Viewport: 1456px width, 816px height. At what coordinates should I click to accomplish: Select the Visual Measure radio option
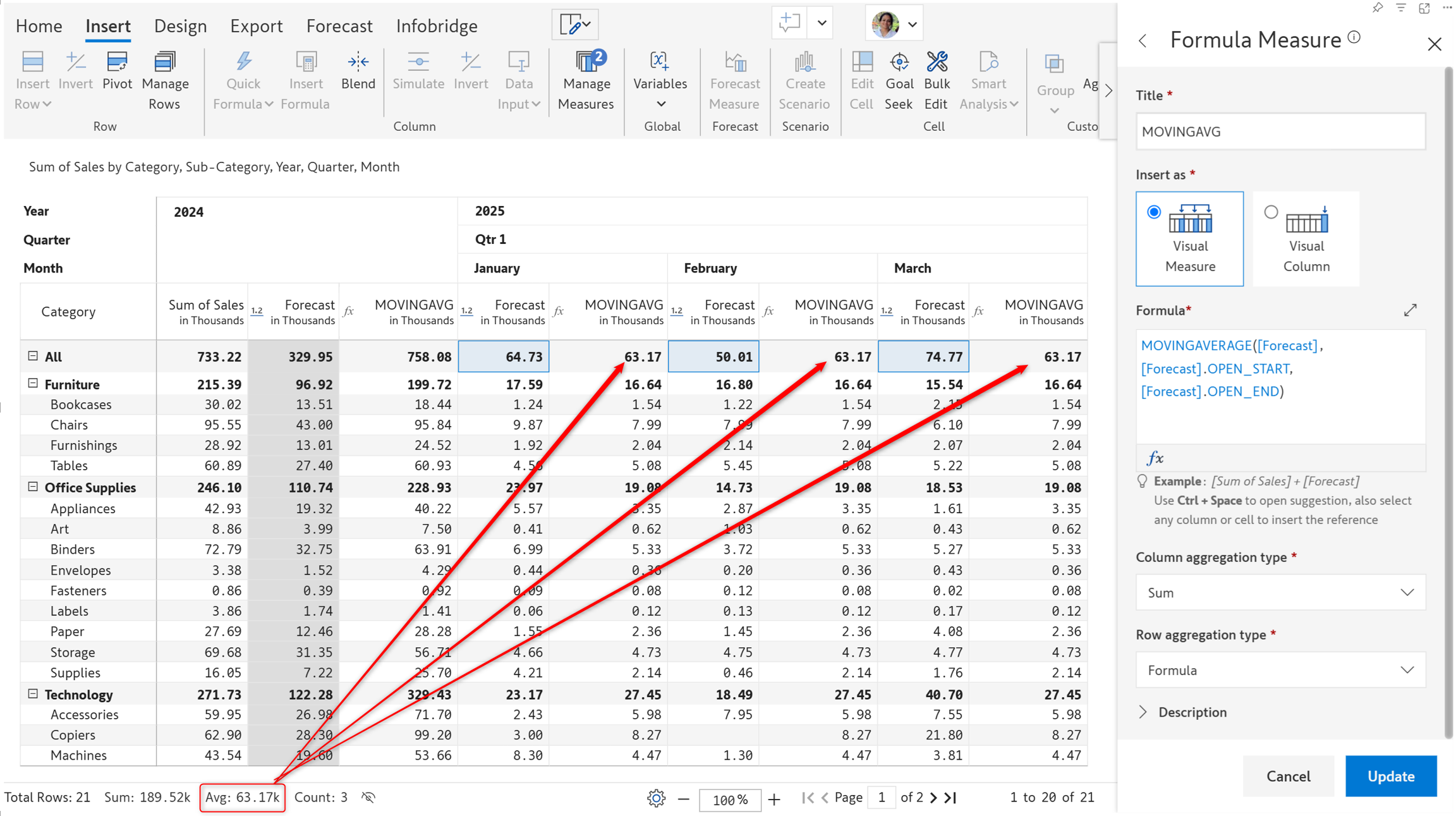tap(1154, 212)
